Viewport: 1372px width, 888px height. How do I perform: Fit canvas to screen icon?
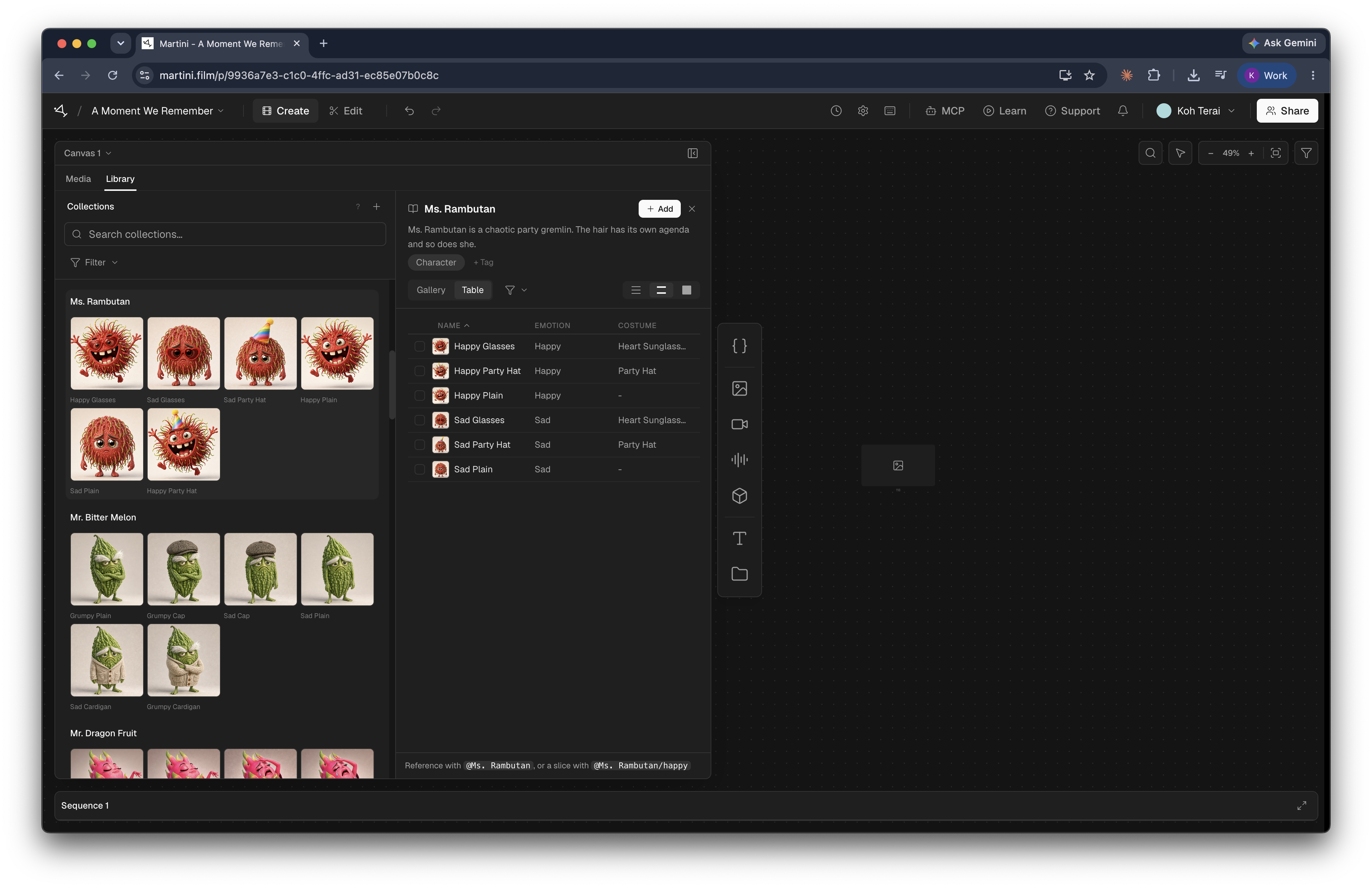click(1276, 153)
